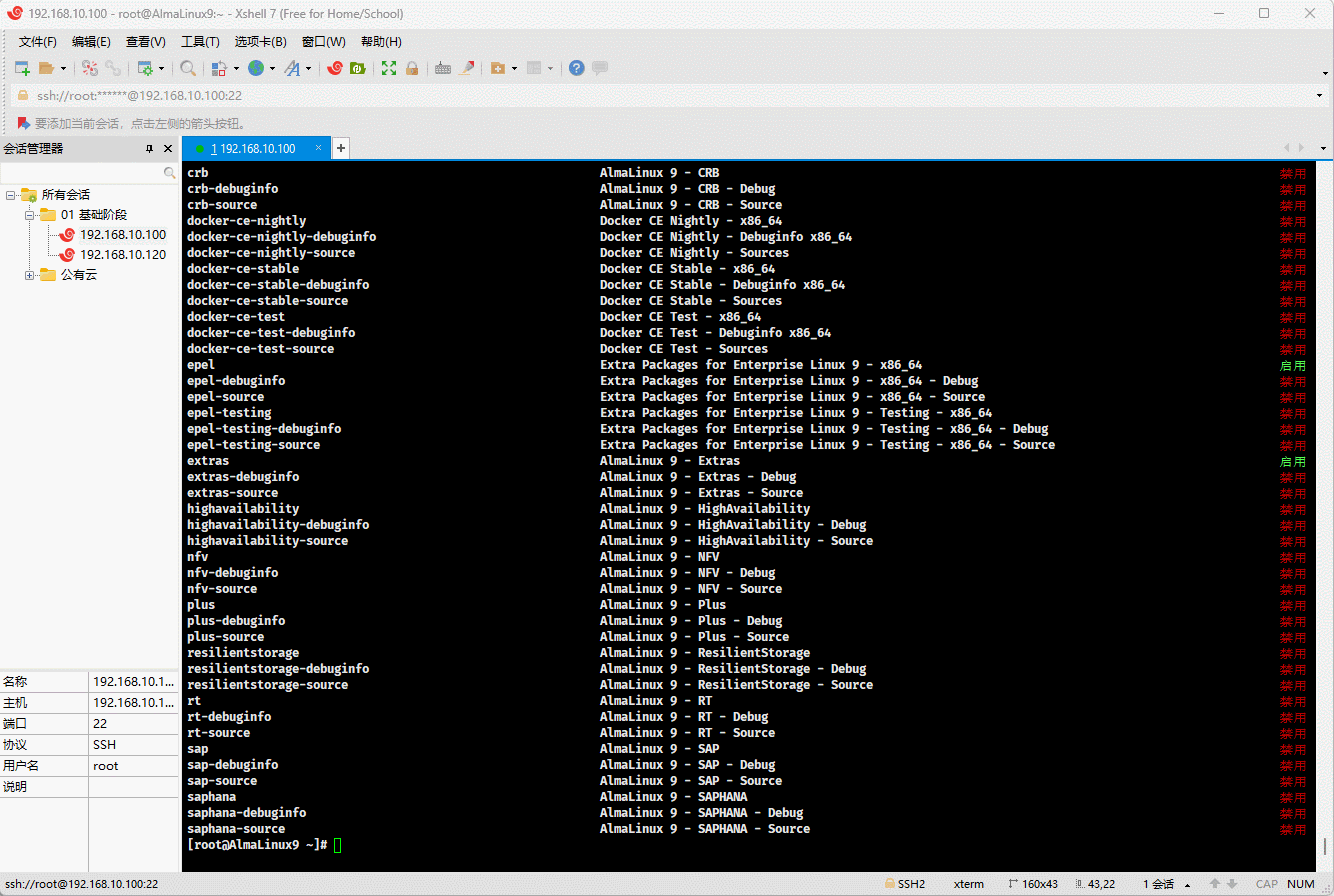
Task: Add a new tab with plus button
Action: pyautogui.click(x=340, y=148)
